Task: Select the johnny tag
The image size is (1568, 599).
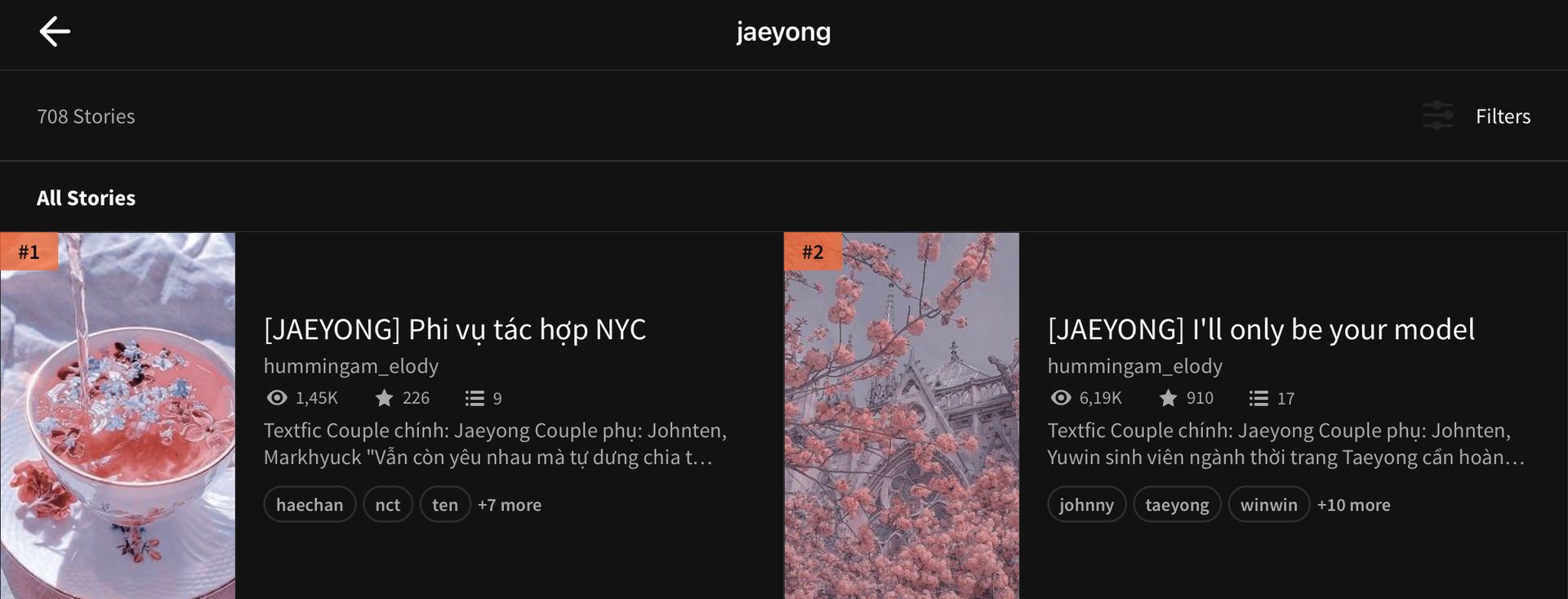Action: (1086, 505)
